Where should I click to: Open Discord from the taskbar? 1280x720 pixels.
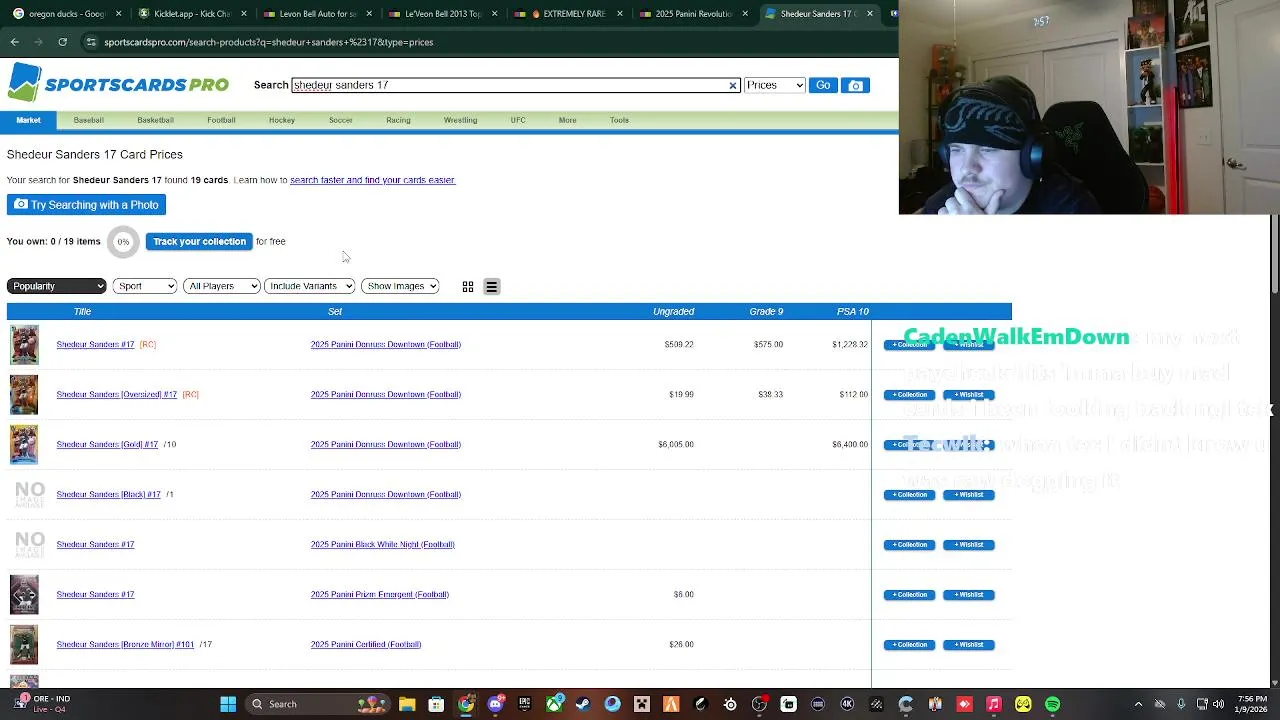pos(495,704)
